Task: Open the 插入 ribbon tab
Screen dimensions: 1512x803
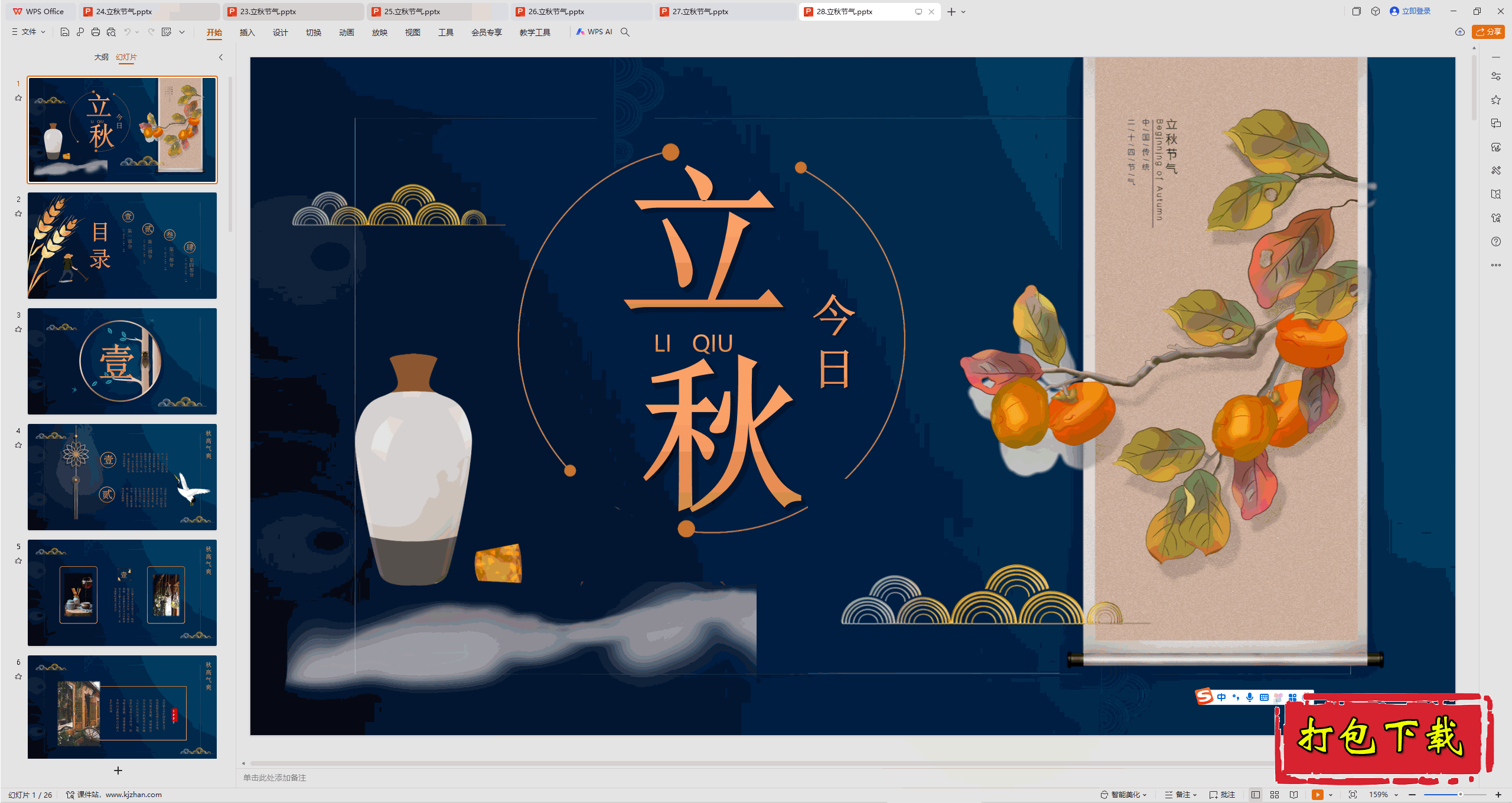Action: pos(247,32)
